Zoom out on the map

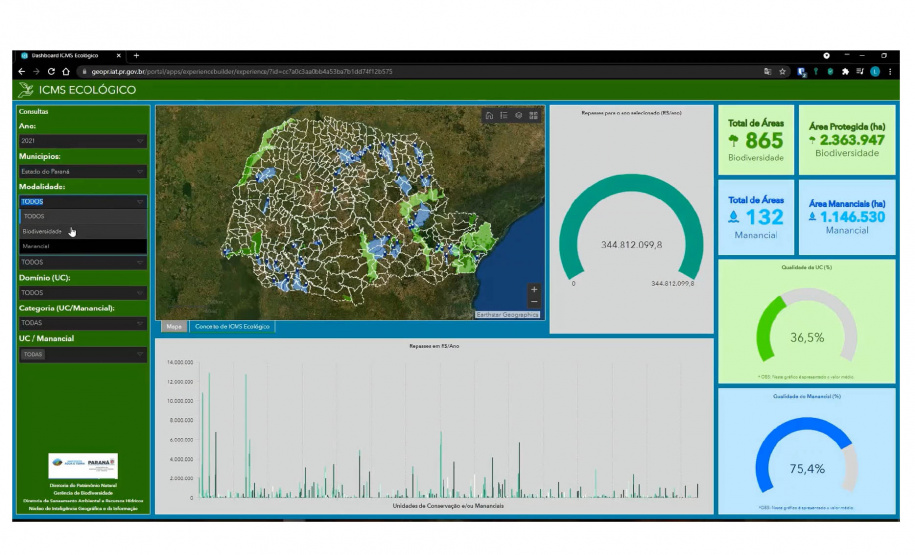[534, 301]
